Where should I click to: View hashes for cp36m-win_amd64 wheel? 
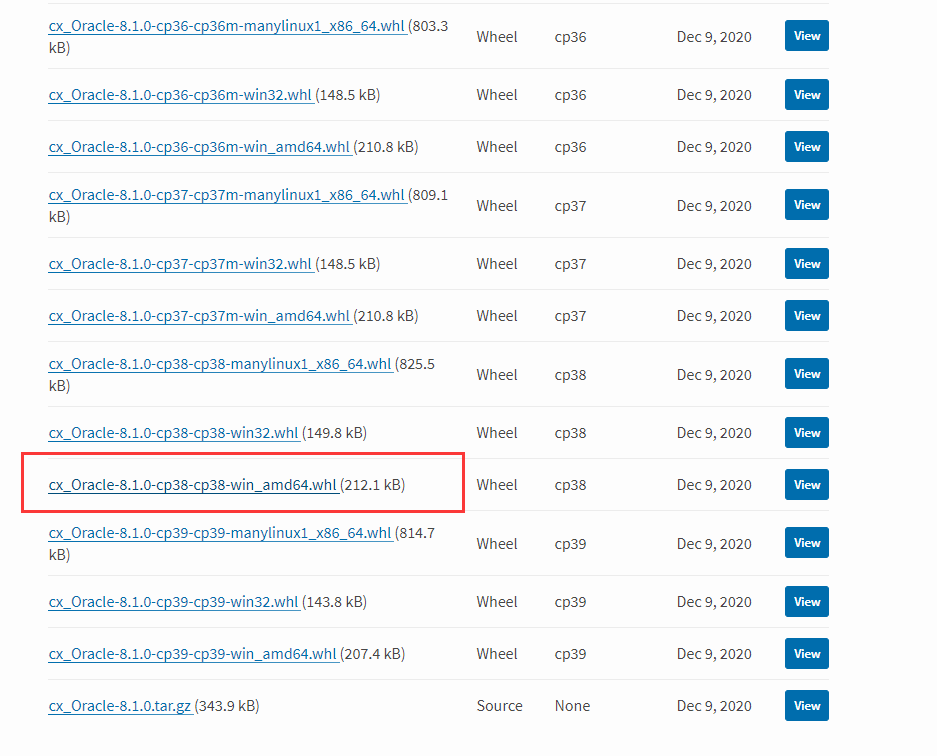[x=807, y=147]
